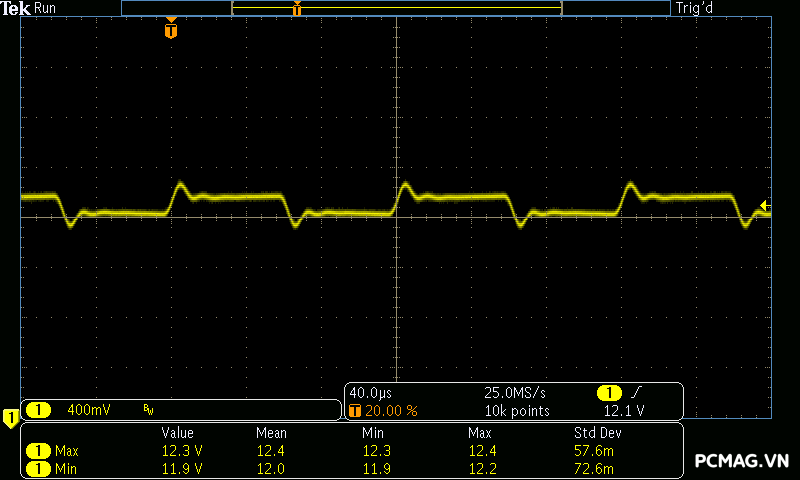Select the Min measurement row badge
The width and height of the screenshot is (800, 480).
point(39,468)
